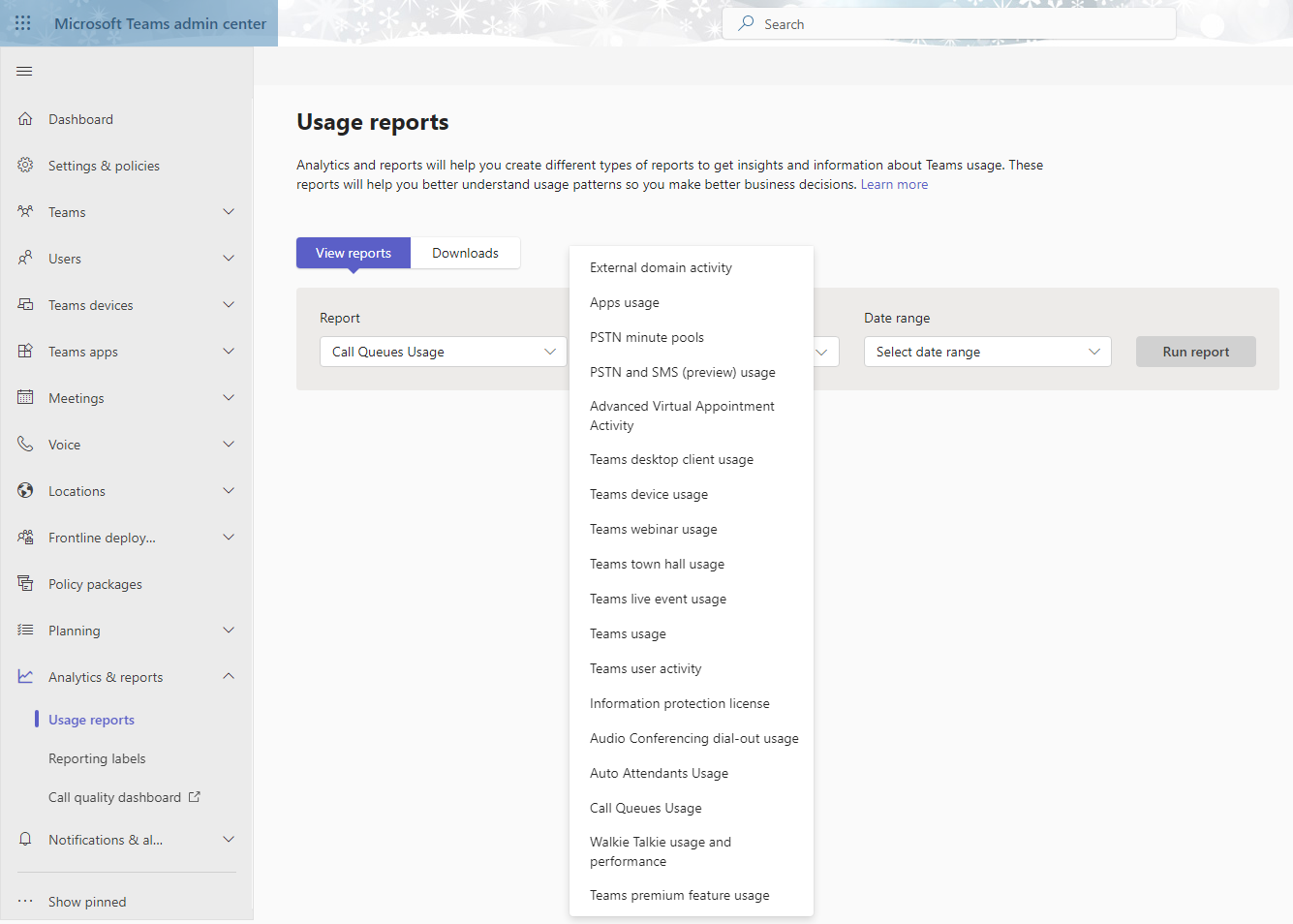Click the Policy packages icon
This screenshot has height=924, width=1293.
coord(25,584)
